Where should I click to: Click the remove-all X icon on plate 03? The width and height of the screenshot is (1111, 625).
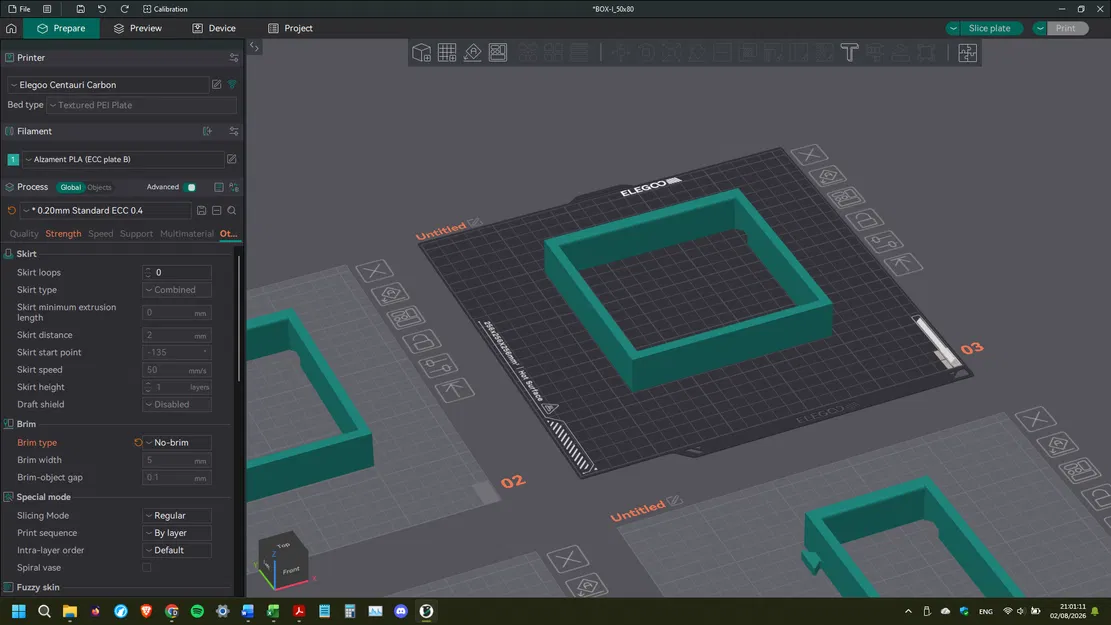coord(809,154)
